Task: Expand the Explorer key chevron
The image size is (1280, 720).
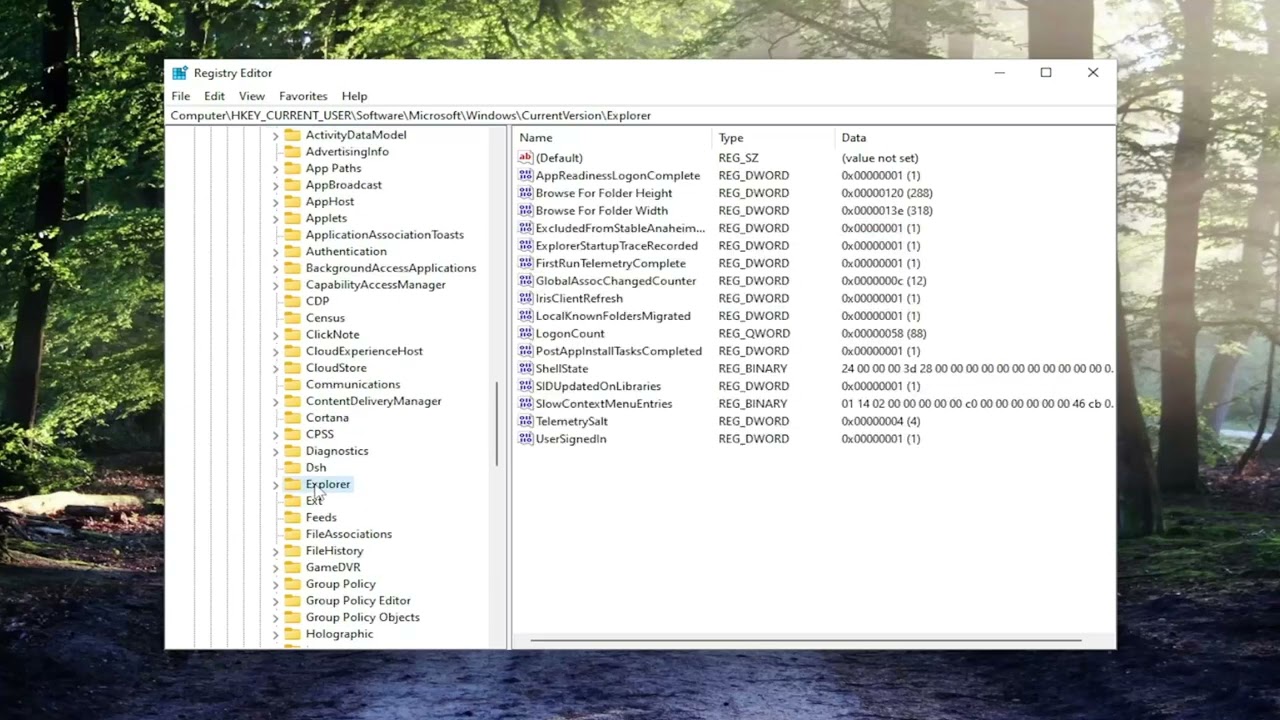Action: [x=275, y=484]
